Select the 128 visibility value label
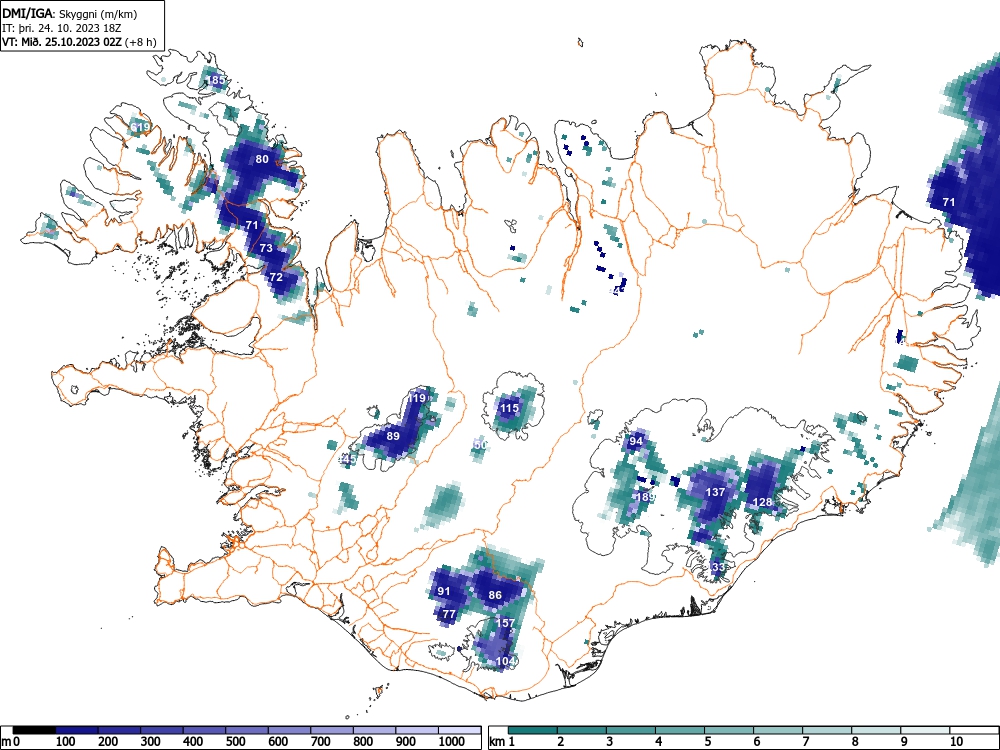 tap(763, 503)
